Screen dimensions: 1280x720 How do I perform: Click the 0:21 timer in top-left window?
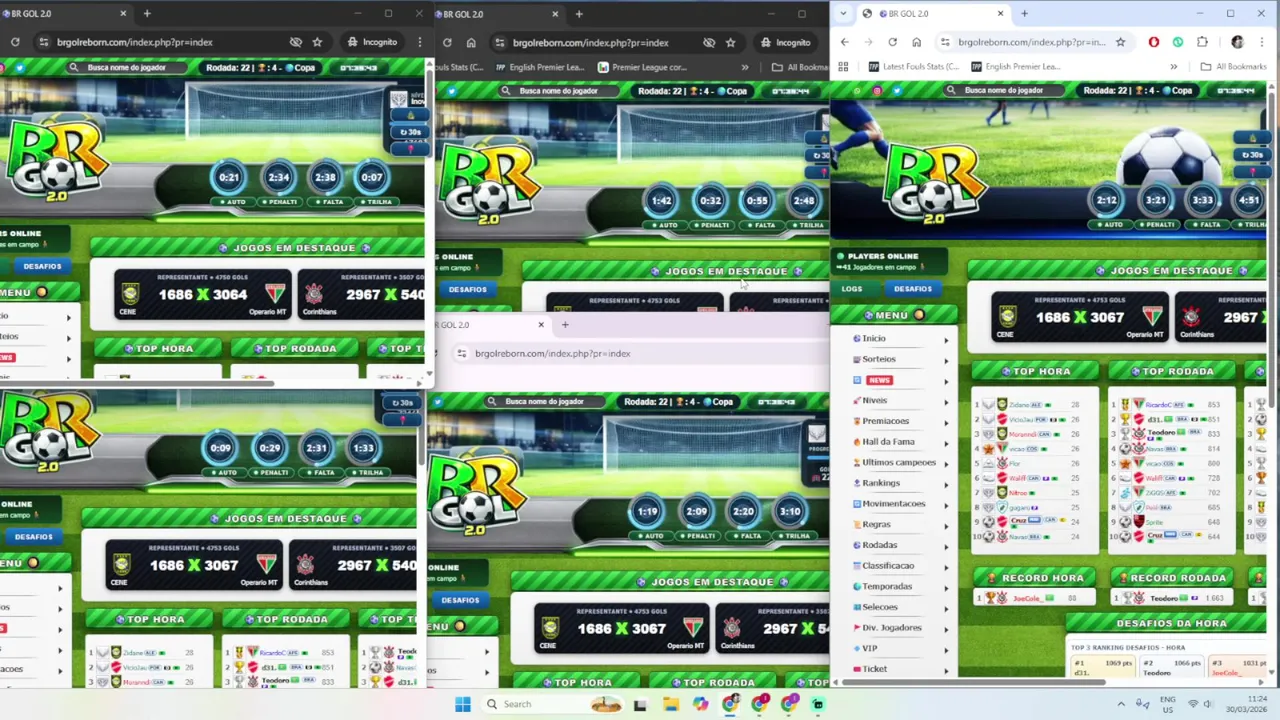click(x=230, y=177)
